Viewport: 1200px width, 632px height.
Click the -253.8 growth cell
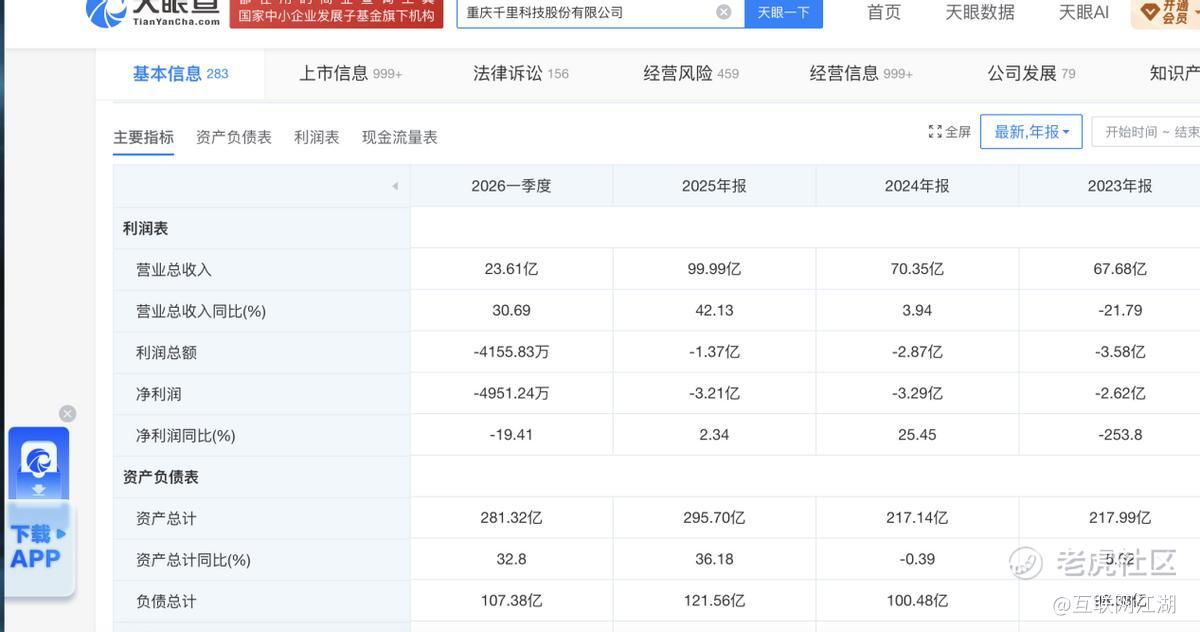coord(1120,435)
